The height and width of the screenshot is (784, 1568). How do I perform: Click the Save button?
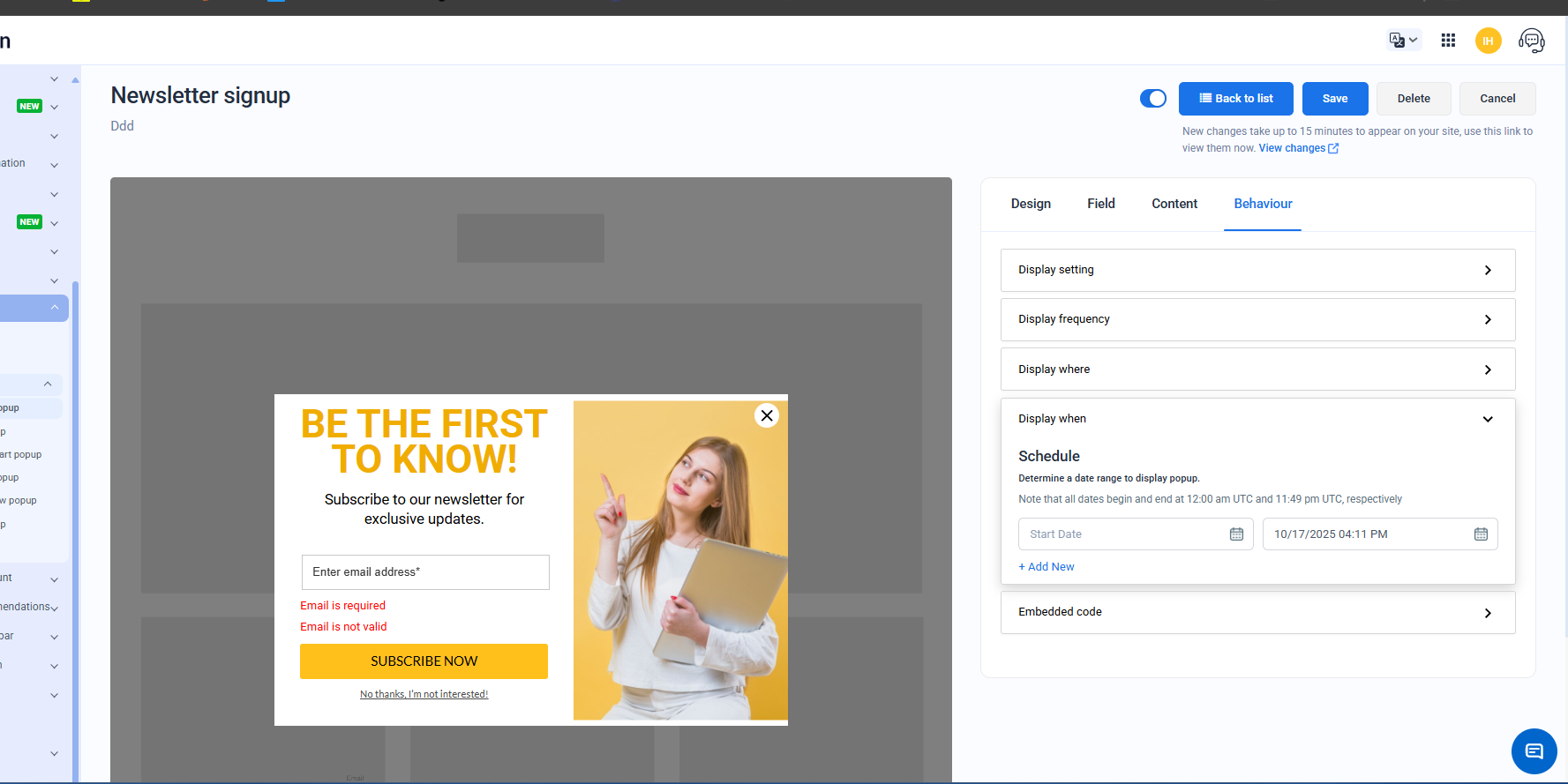tap(1334, 99)
